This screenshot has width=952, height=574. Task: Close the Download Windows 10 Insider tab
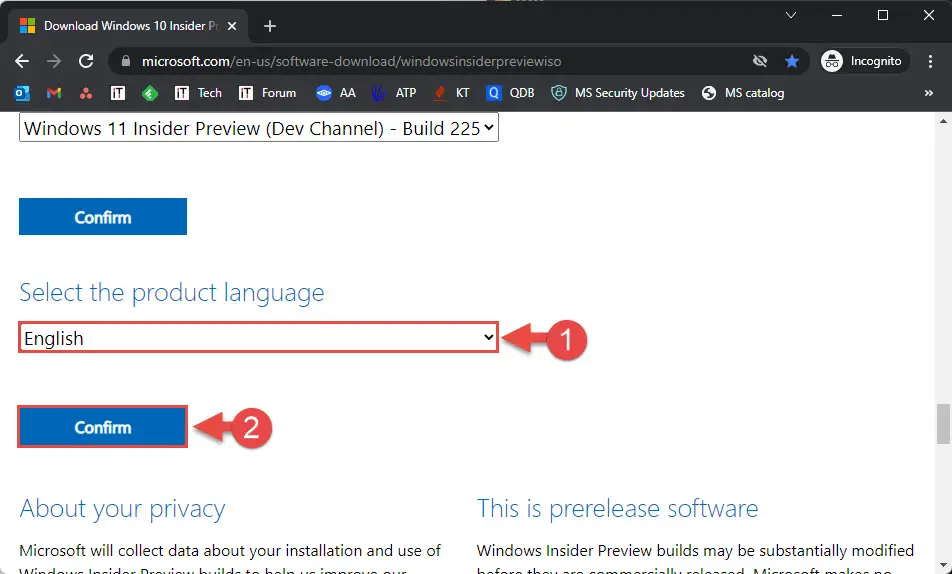[231, 26]
